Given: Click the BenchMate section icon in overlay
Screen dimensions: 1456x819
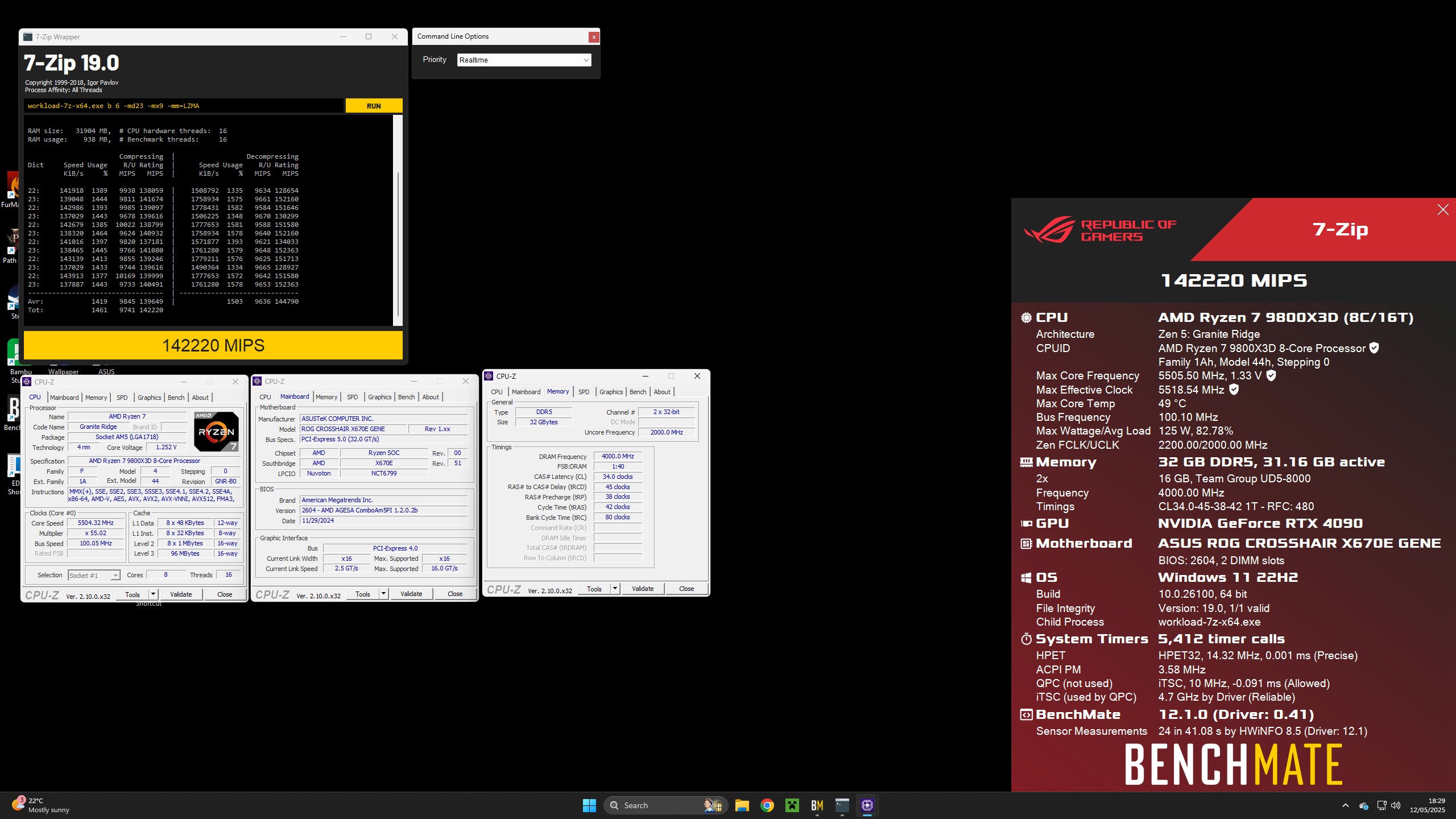Looking at the screenshot, I should point(1026,715).
